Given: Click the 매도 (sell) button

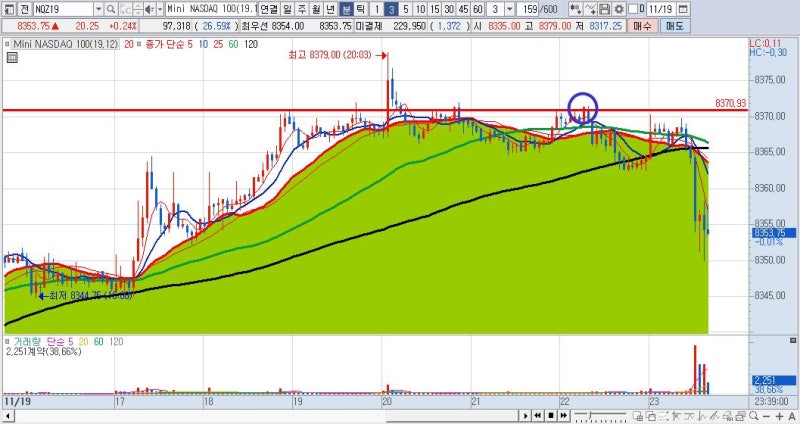Looking at the screenshot, I should 674,26.
